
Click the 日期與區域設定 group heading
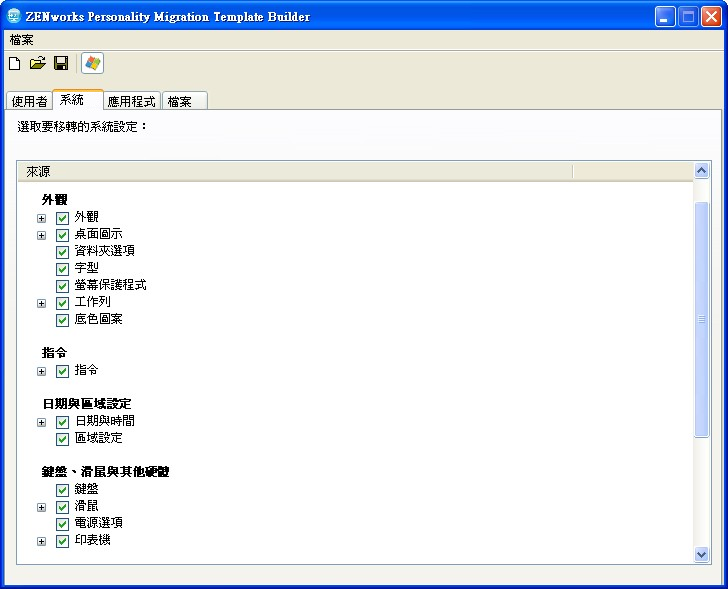click(x=87, y=404)
